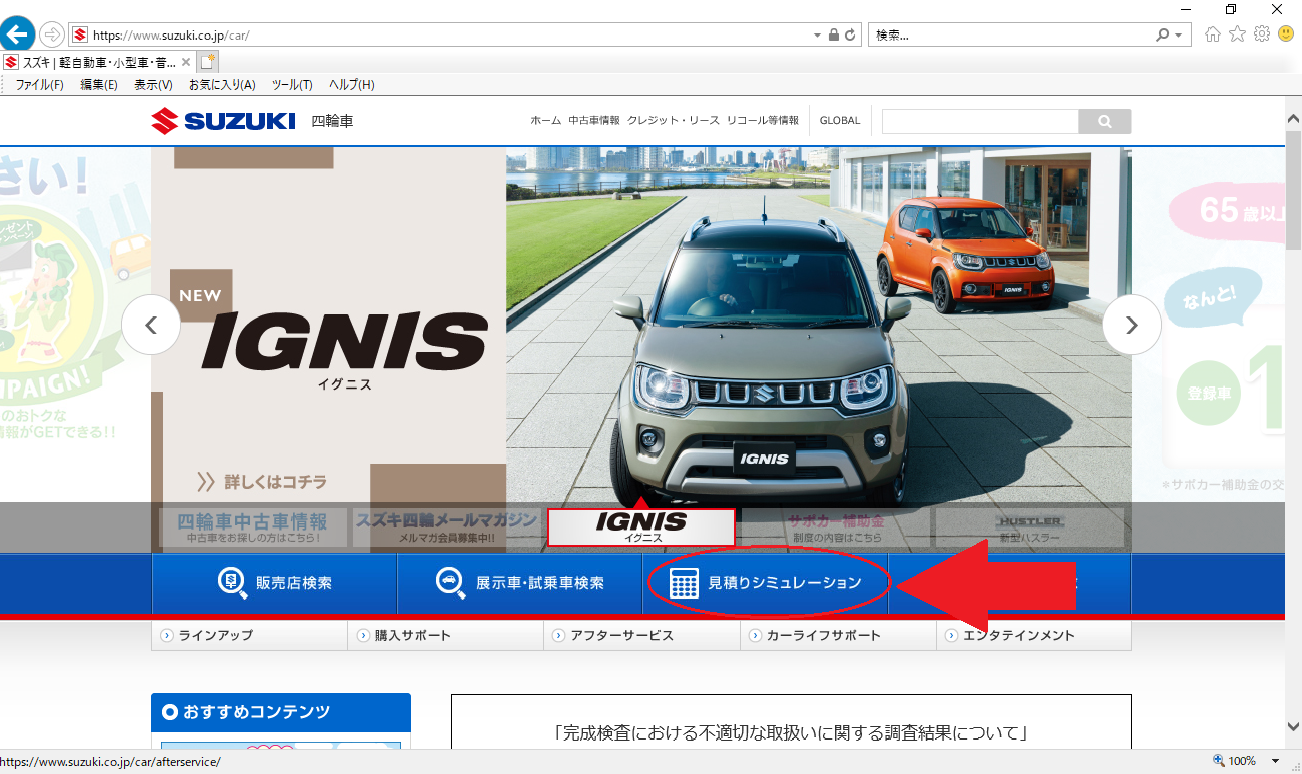
Task: Open the address bar autocomplete dropdown arrow
Action: point(818,35)
